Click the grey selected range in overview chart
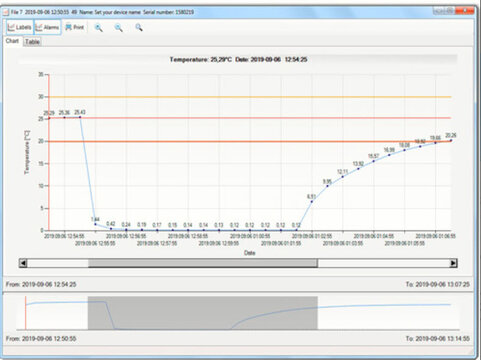Image resolution: width=481 pixels, height=360 pixels. click(203, 313)
